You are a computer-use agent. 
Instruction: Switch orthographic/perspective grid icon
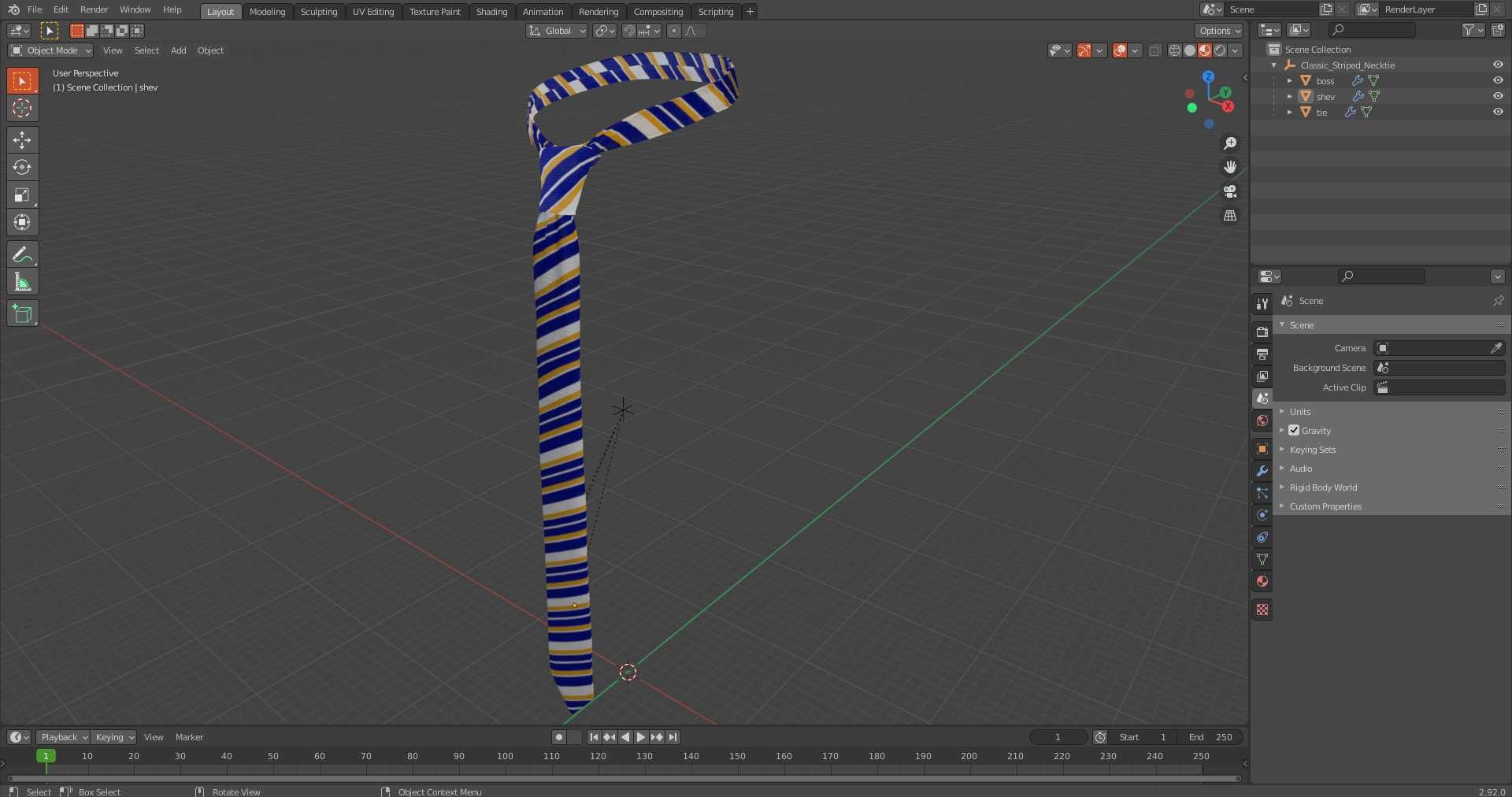(x=1229, y=216)
